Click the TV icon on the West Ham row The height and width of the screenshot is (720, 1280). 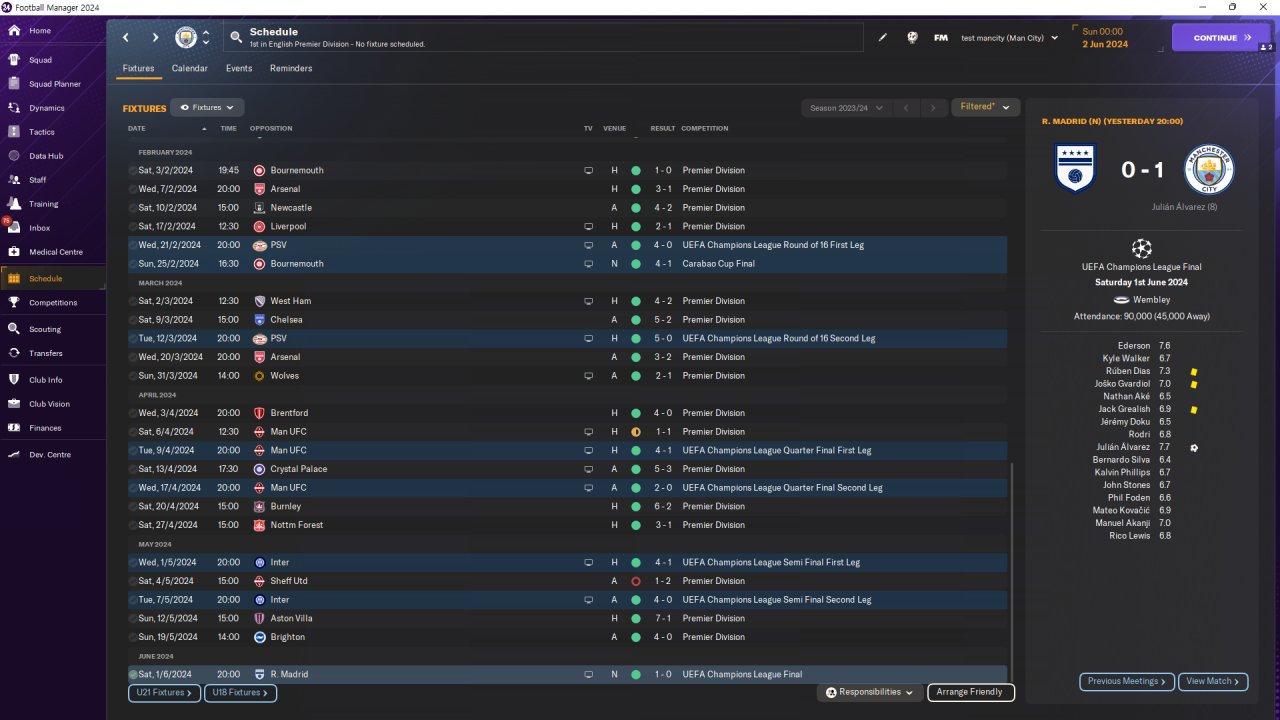coord(589,301)
